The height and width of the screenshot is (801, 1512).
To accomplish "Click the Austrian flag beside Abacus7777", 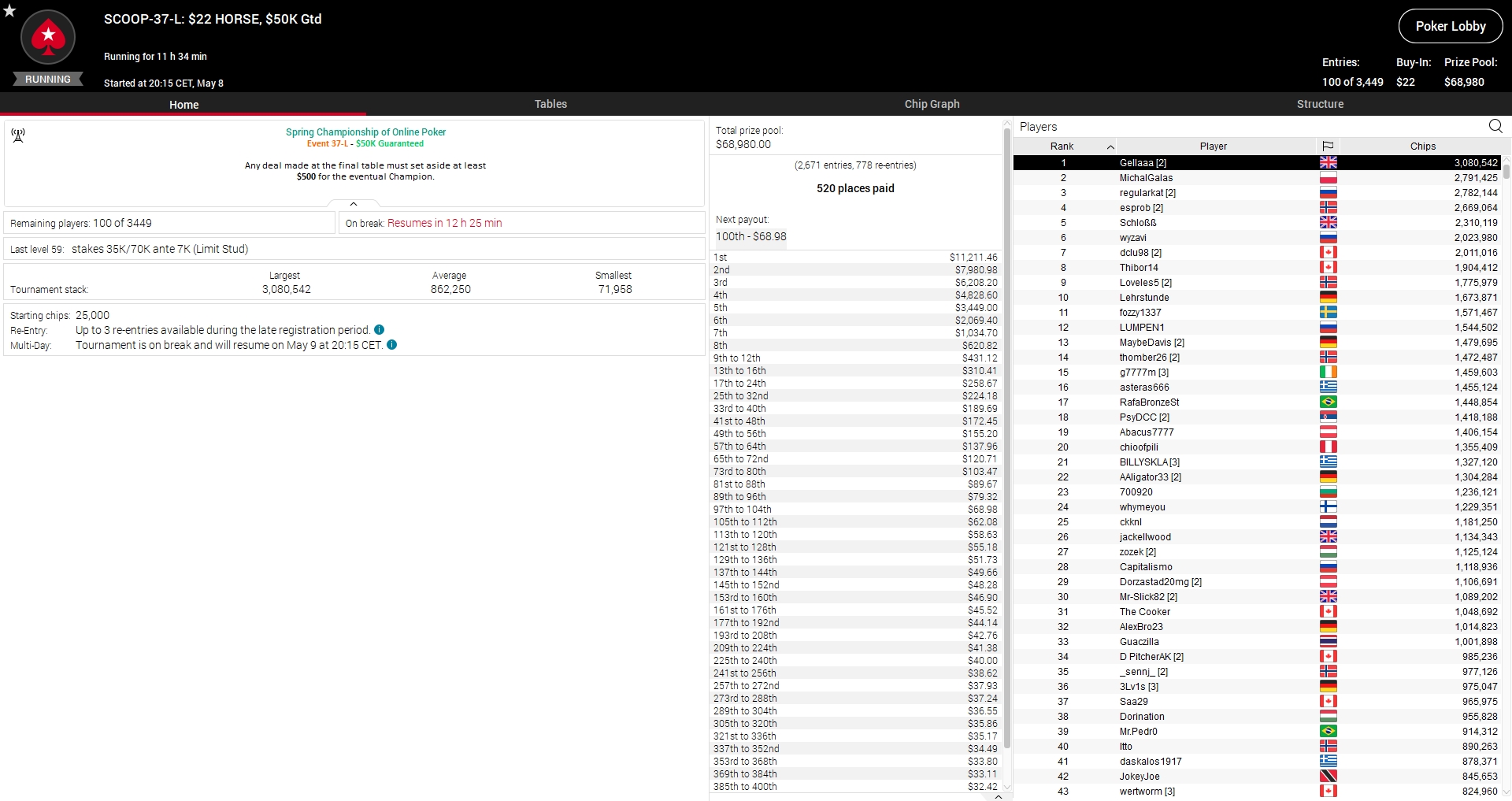I will [x=1328, y=432].
